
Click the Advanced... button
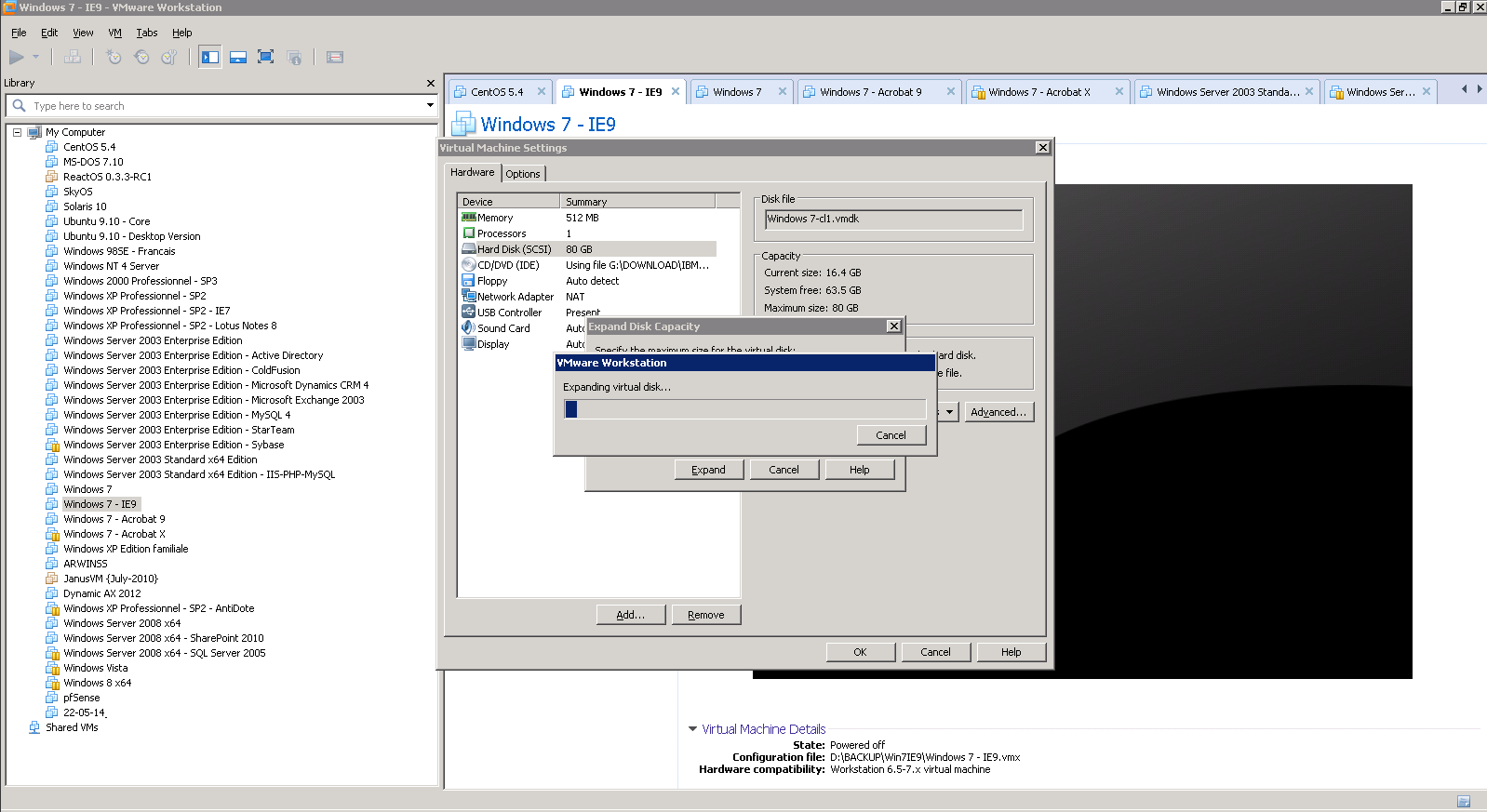click(998, 412)
